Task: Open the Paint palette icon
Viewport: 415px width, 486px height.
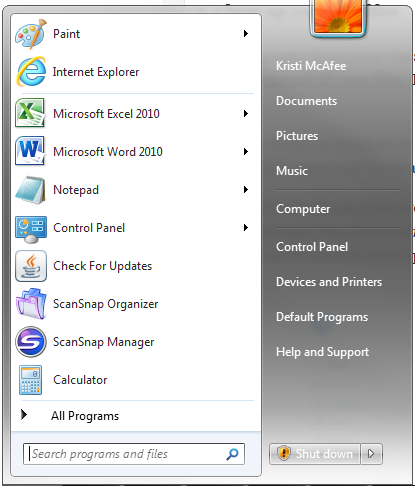Action: pos(31,34)
